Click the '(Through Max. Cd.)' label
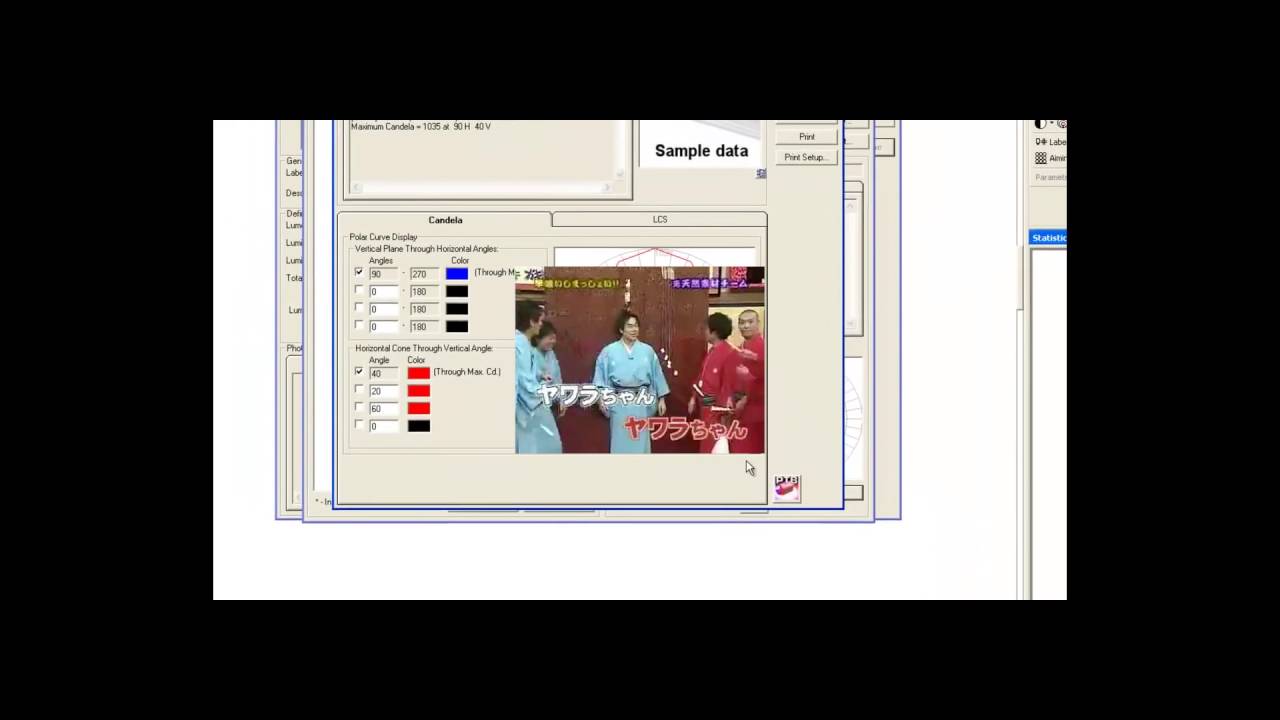 (467, 372)
